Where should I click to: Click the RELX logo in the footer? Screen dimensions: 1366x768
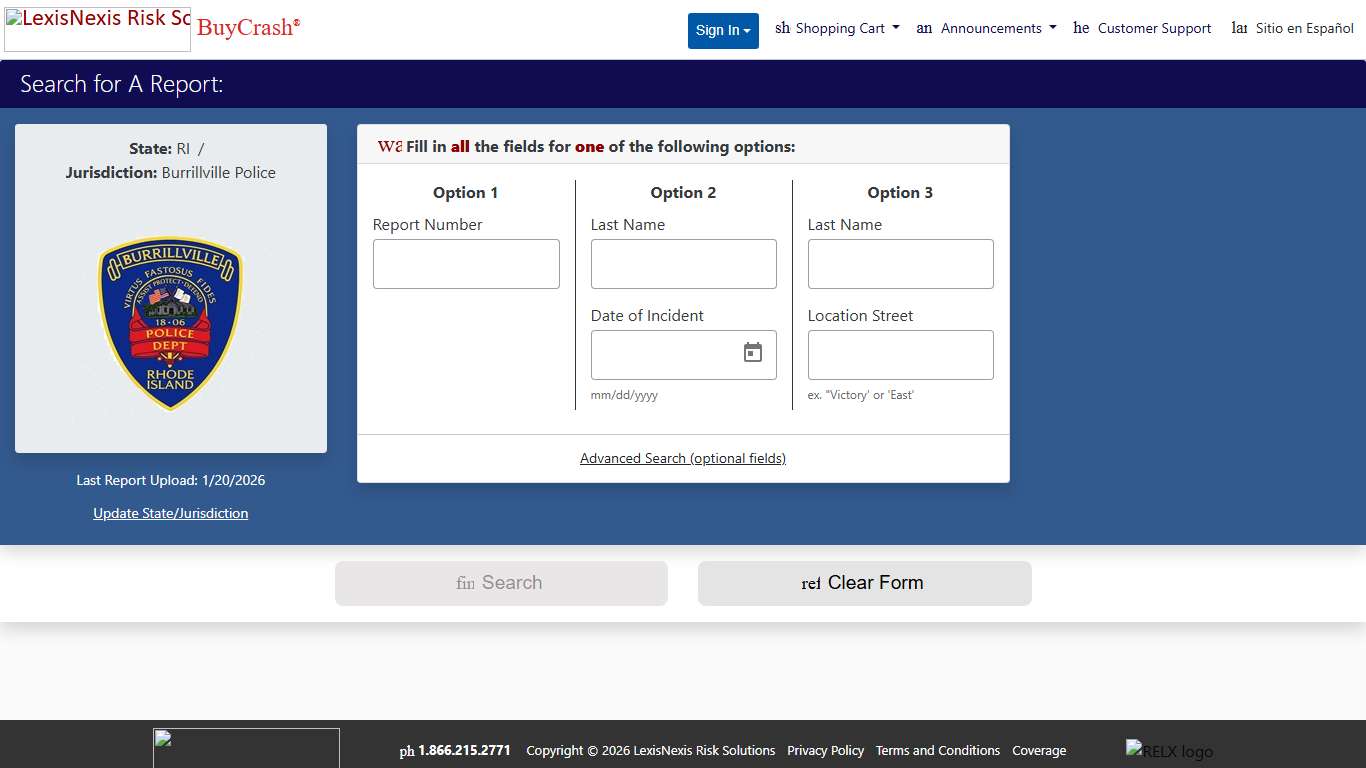(x=1169, y=751)
